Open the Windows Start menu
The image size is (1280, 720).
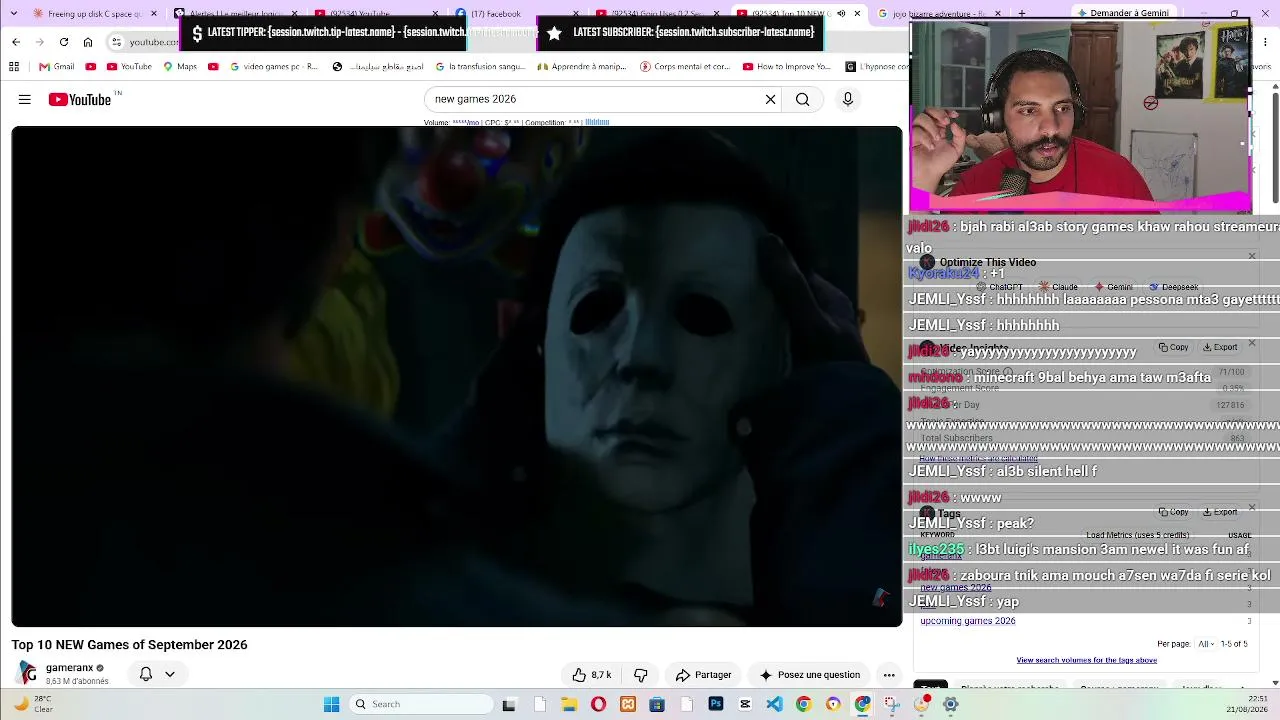point(331,704)
